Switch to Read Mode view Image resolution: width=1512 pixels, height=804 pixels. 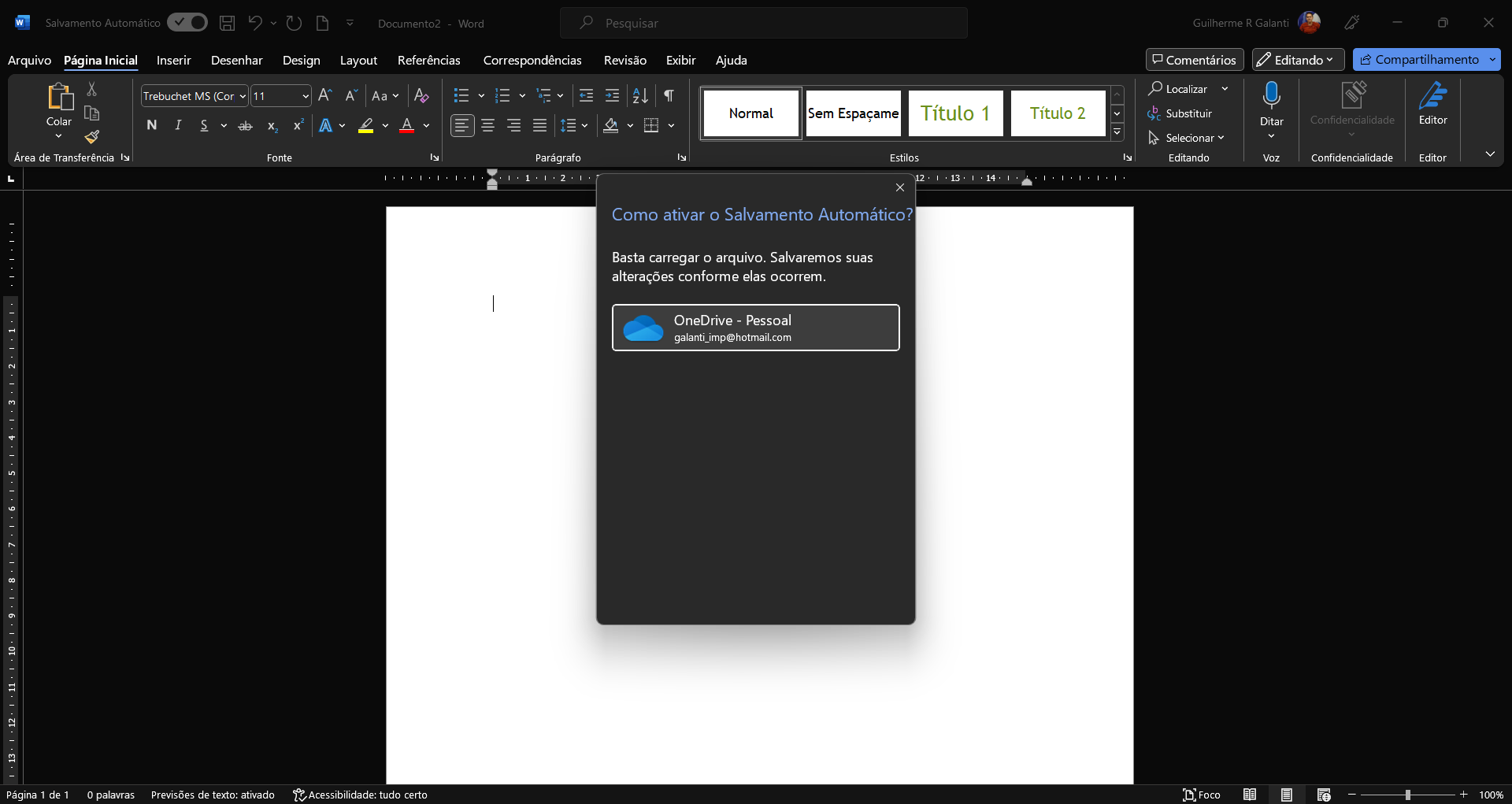coord(1250,795)
